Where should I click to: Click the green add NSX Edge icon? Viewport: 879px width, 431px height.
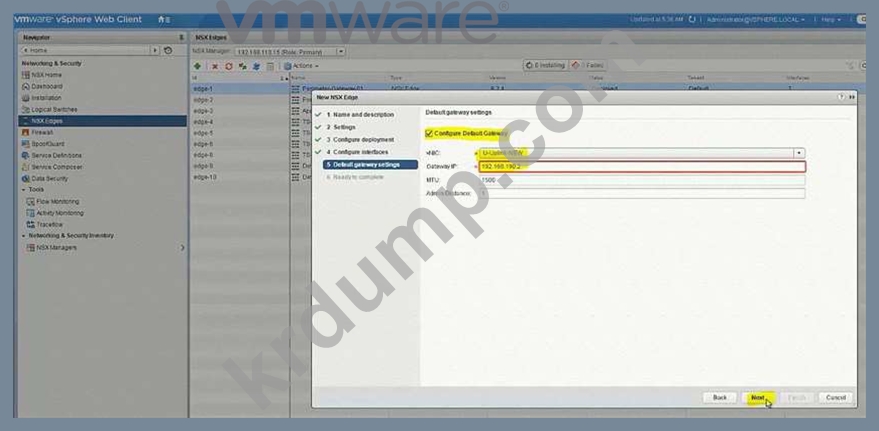[197, 66]
